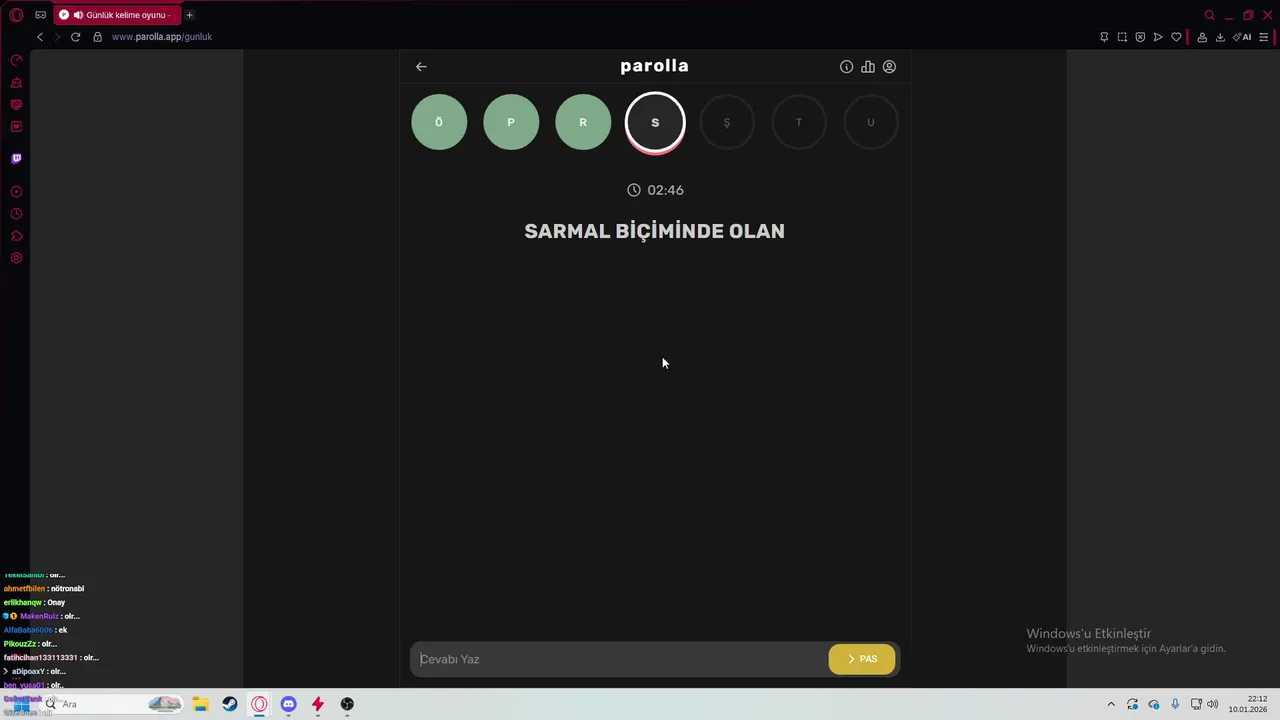Select the green P letter circle
Viewport: 1280px width, 720px height.
pyautogui.click(x=511, y=122)
